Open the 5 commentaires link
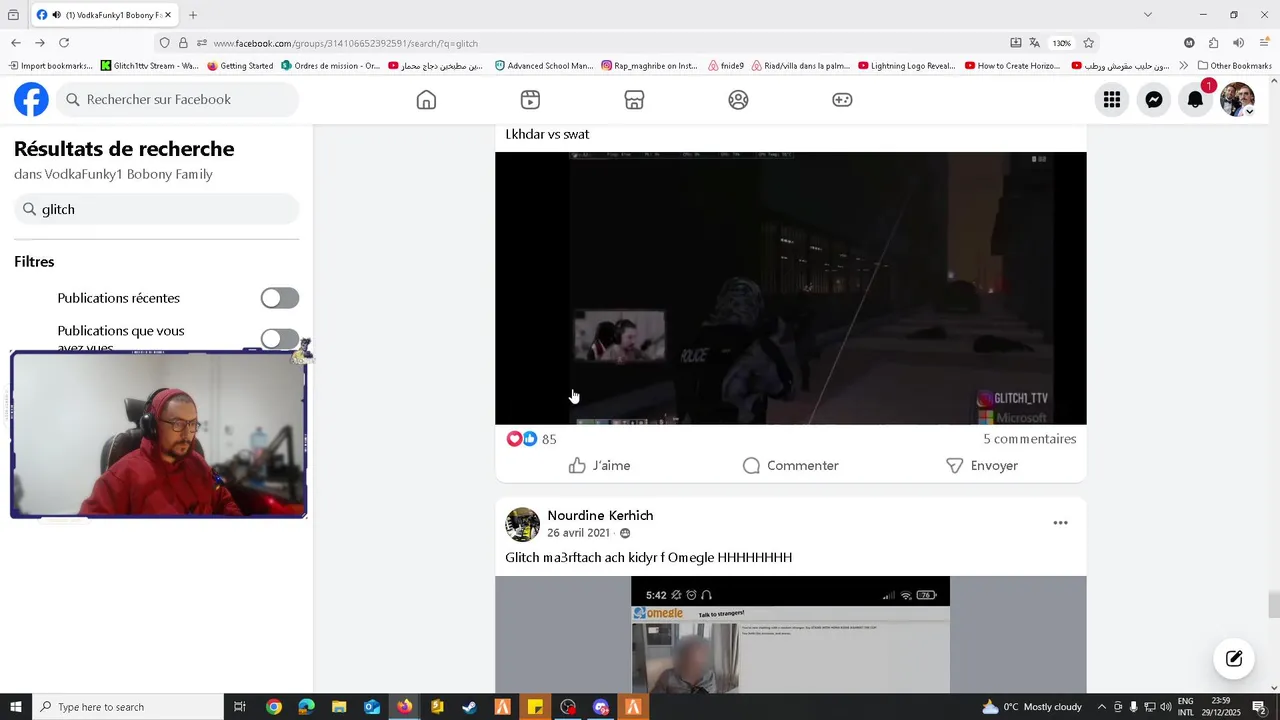This screenshot has height=720, width=1280. (x=1029, y=439)
